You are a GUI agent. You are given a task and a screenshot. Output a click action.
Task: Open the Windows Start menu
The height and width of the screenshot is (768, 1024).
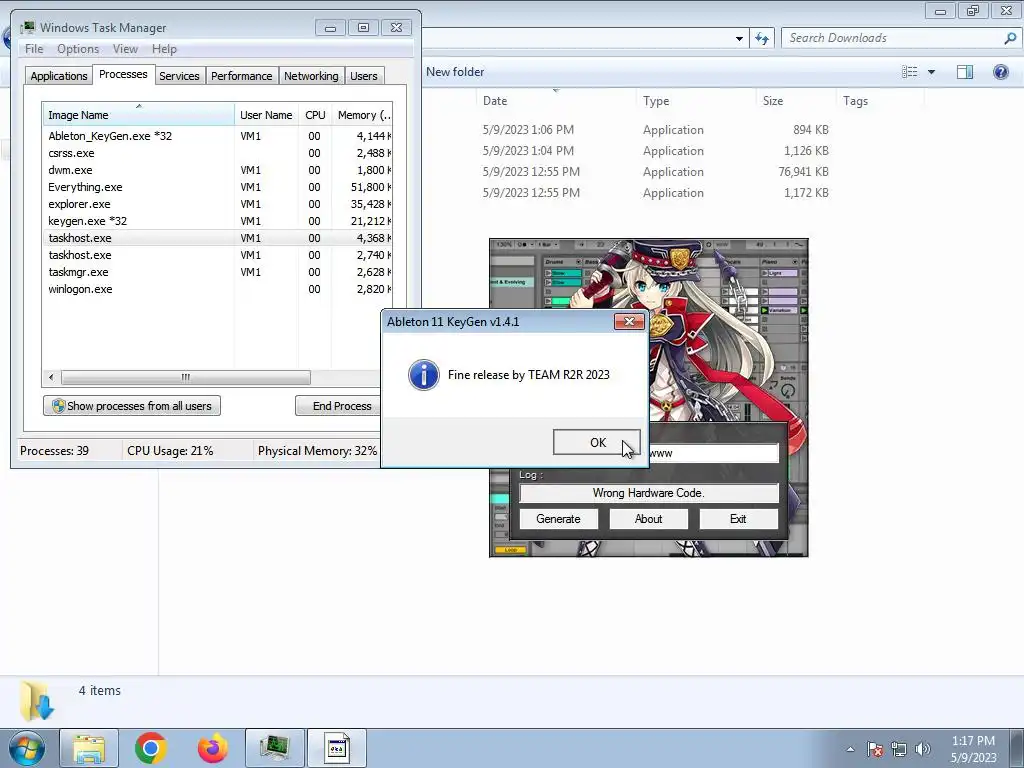(x=27, y=748)
